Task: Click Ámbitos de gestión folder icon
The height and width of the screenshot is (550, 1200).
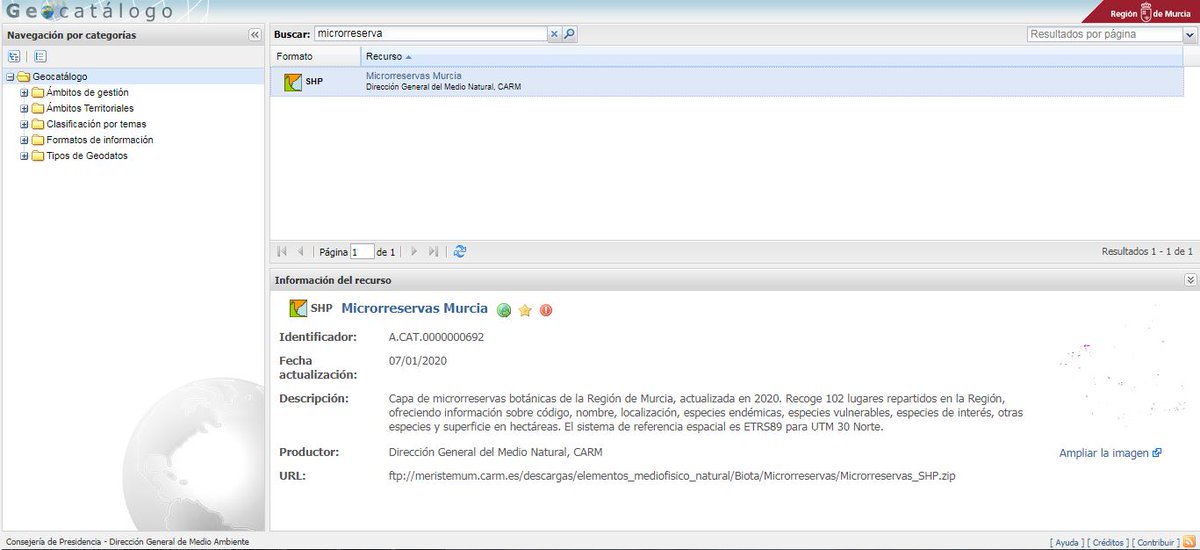Action: point(38,92)
